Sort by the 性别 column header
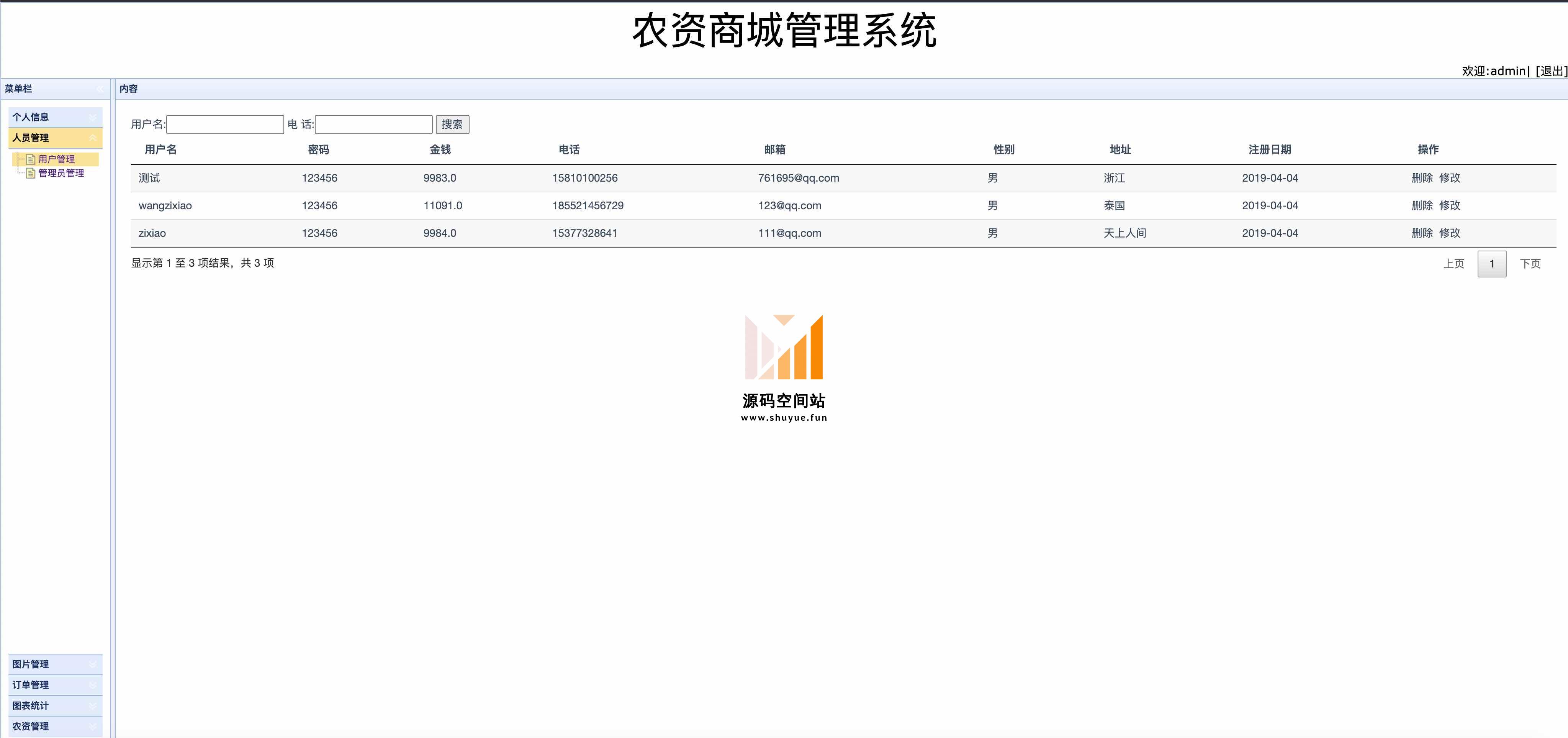This screenshot has width=1568, height=738. click(x=1004, y=150)
